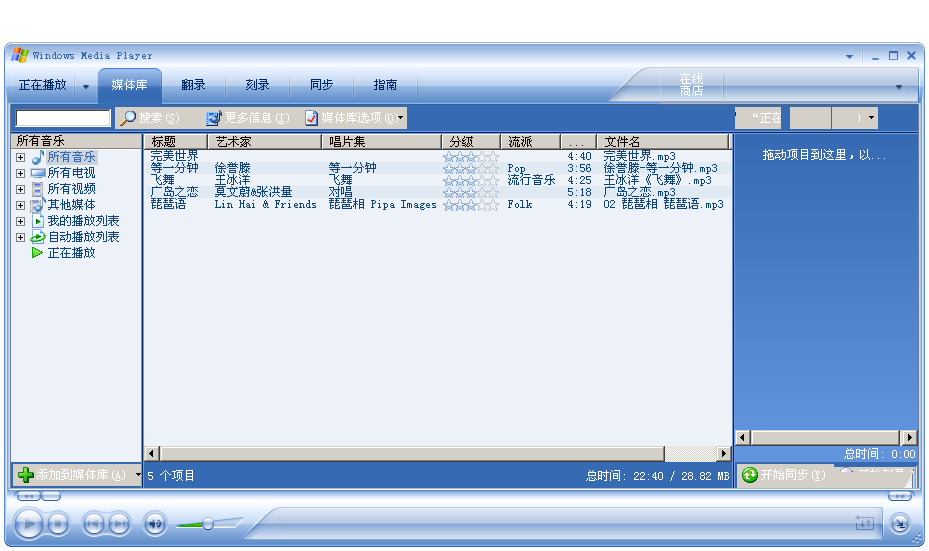Image resolution: width=929 pixels, height=551 pixels.
Task: Open the Now Playing (正在播放) tab
Action: 43,85
